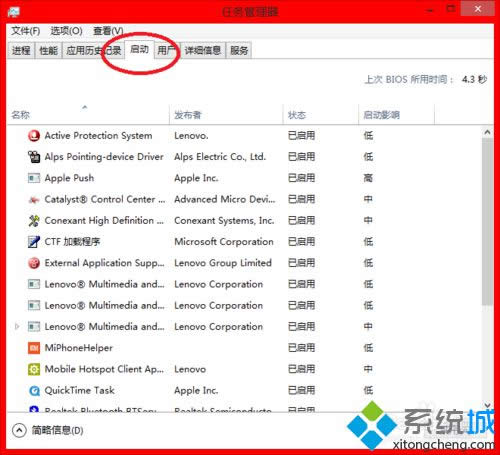The width and height of the screenshot is (500, 455).
Task: Sort by the 启动影响 column header
Action: [397, 115]
